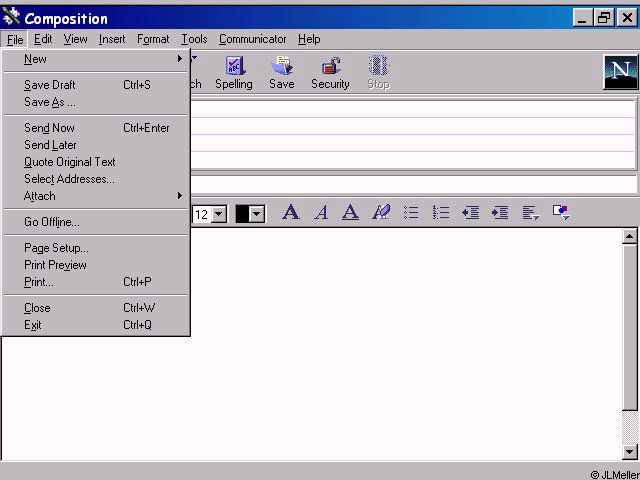Click the black font color swatch

[x=242, y=214]
